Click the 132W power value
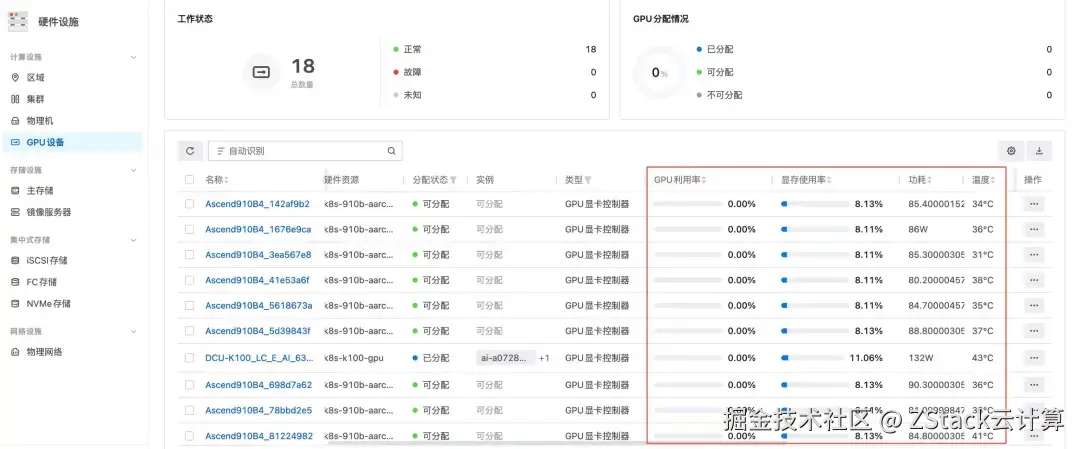Image resolution: width=1080 pixels, height=449 pixels. 921,358
